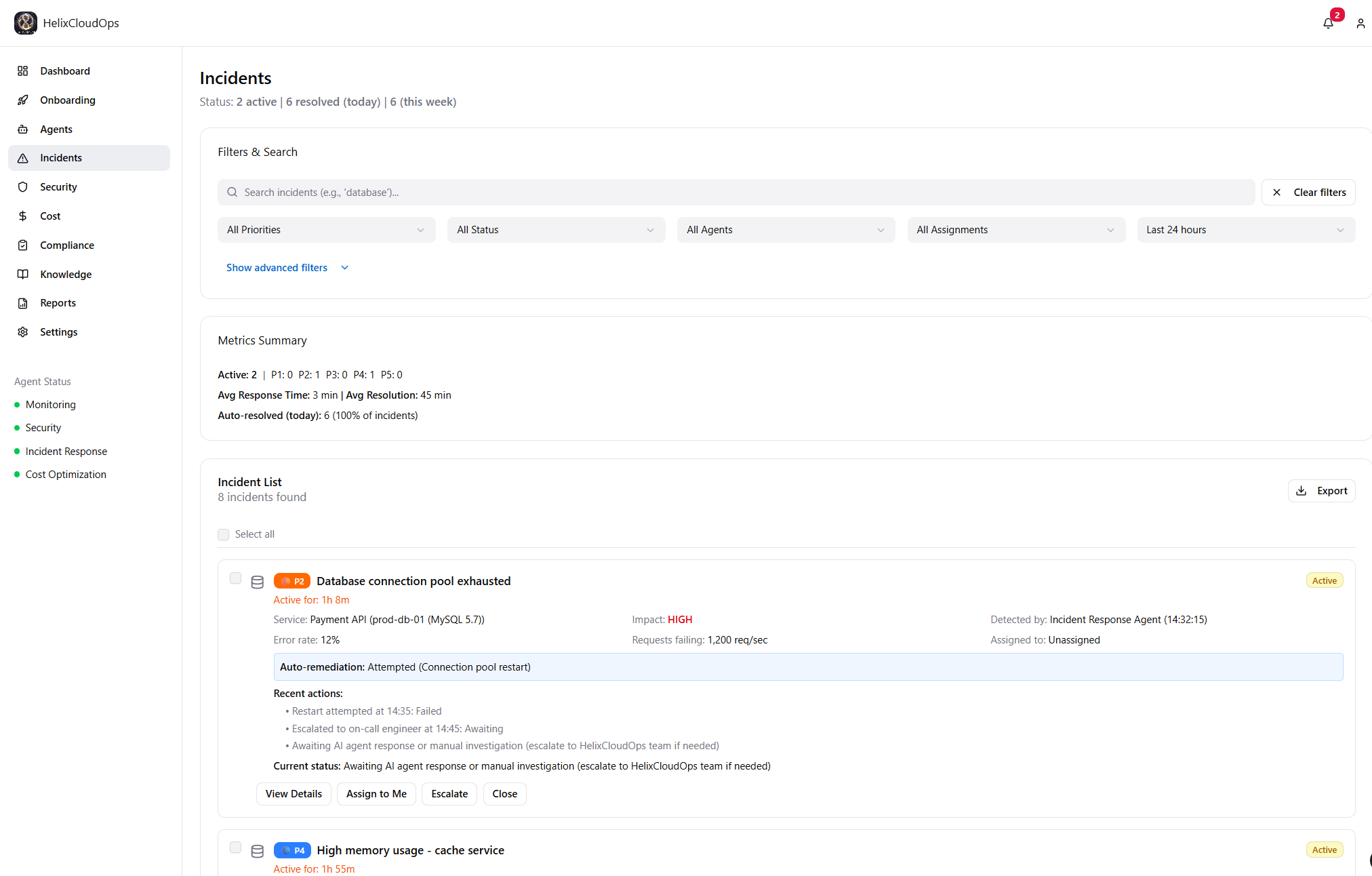Open the Last 24 hours dropdown
1372x876 pixels.
click(1245, 230)
